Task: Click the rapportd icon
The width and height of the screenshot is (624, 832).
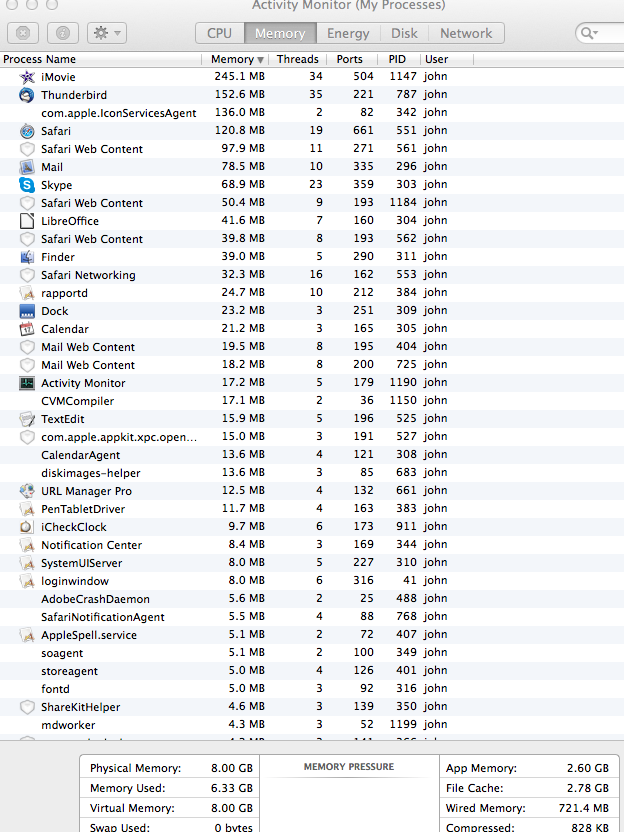Action: pyautogui.click(x=27, y=293)
